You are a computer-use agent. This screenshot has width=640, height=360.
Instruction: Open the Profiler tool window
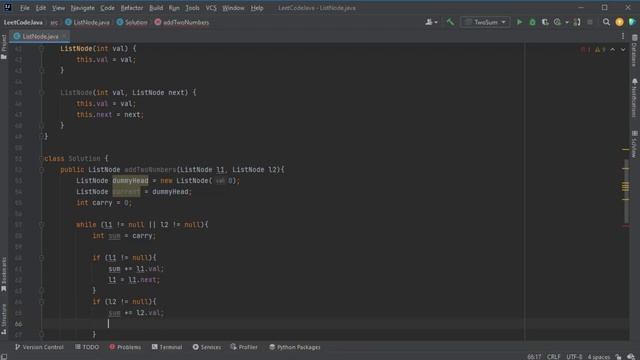tap(244, 347)
